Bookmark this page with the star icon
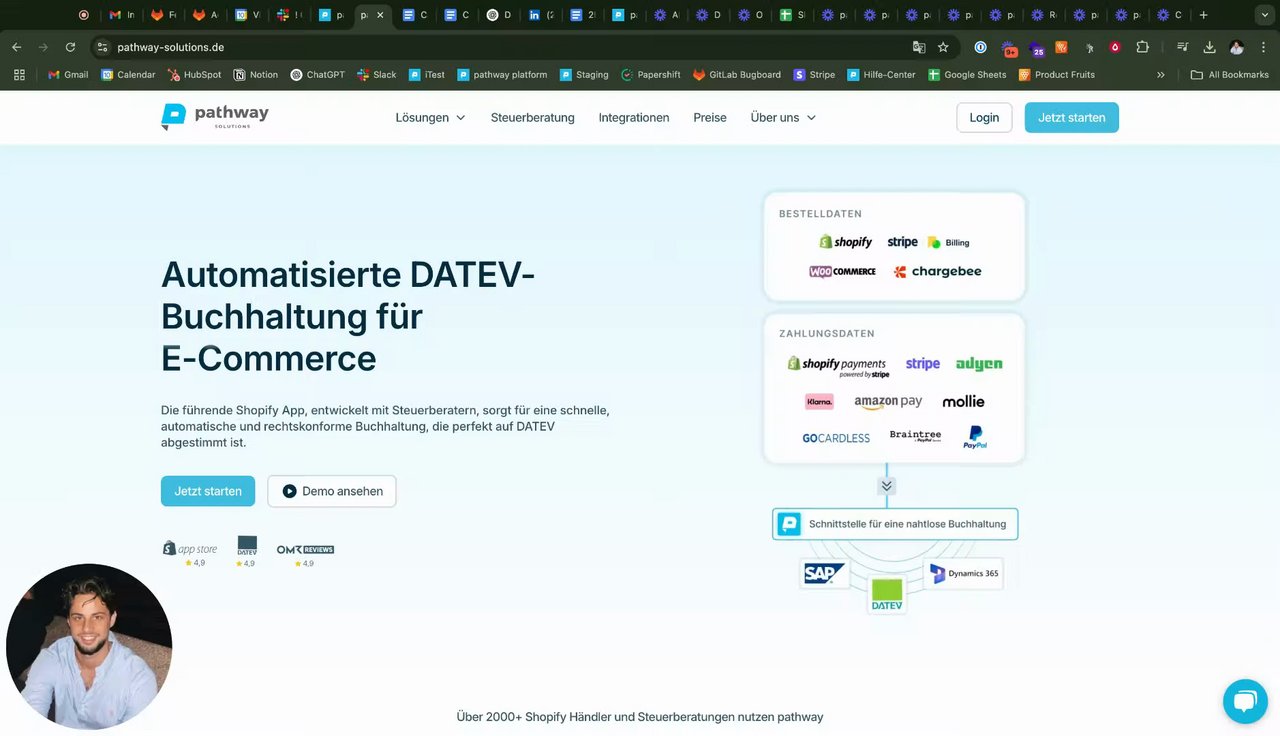The image size is (1280, 736). [943, 47]
